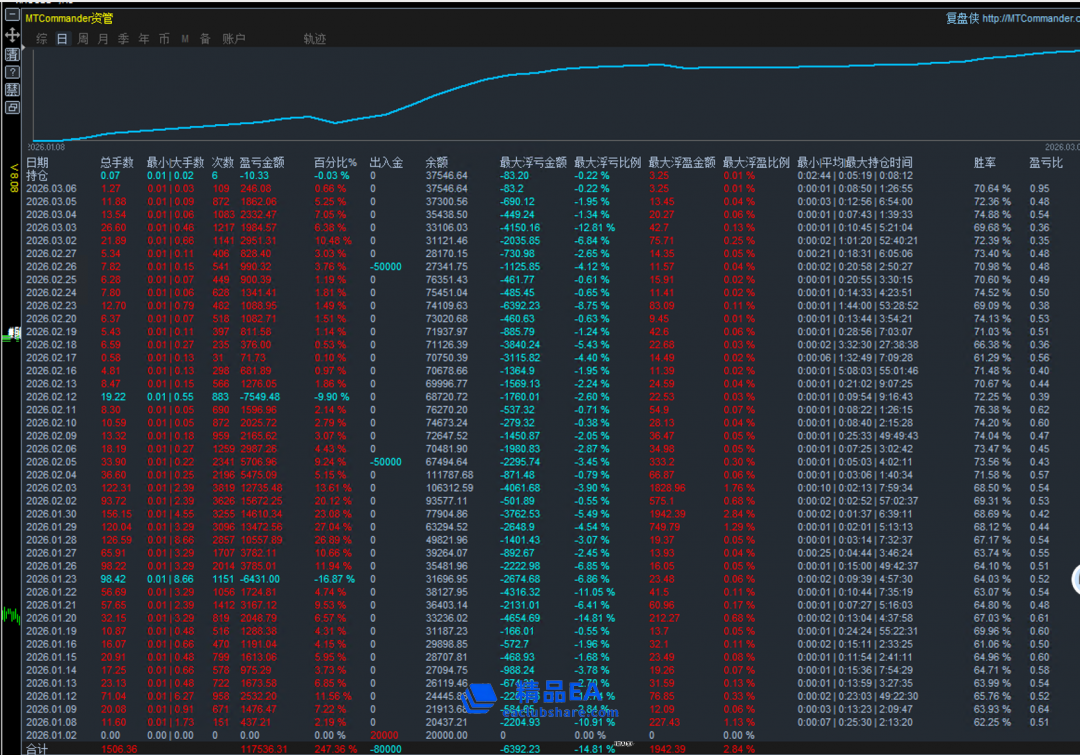Click the overlapping windows icon in sidebar
Screen dimensions: 1080x755
pyautogui.click(x=12, y=107)
